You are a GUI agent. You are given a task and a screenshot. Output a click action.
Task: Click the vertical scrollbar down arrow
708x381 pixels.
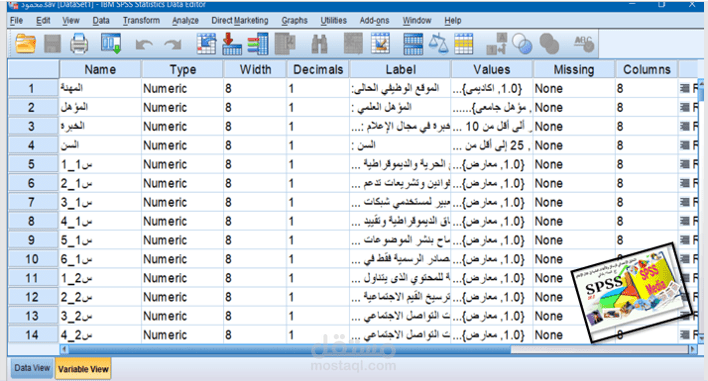pos(701,337)
